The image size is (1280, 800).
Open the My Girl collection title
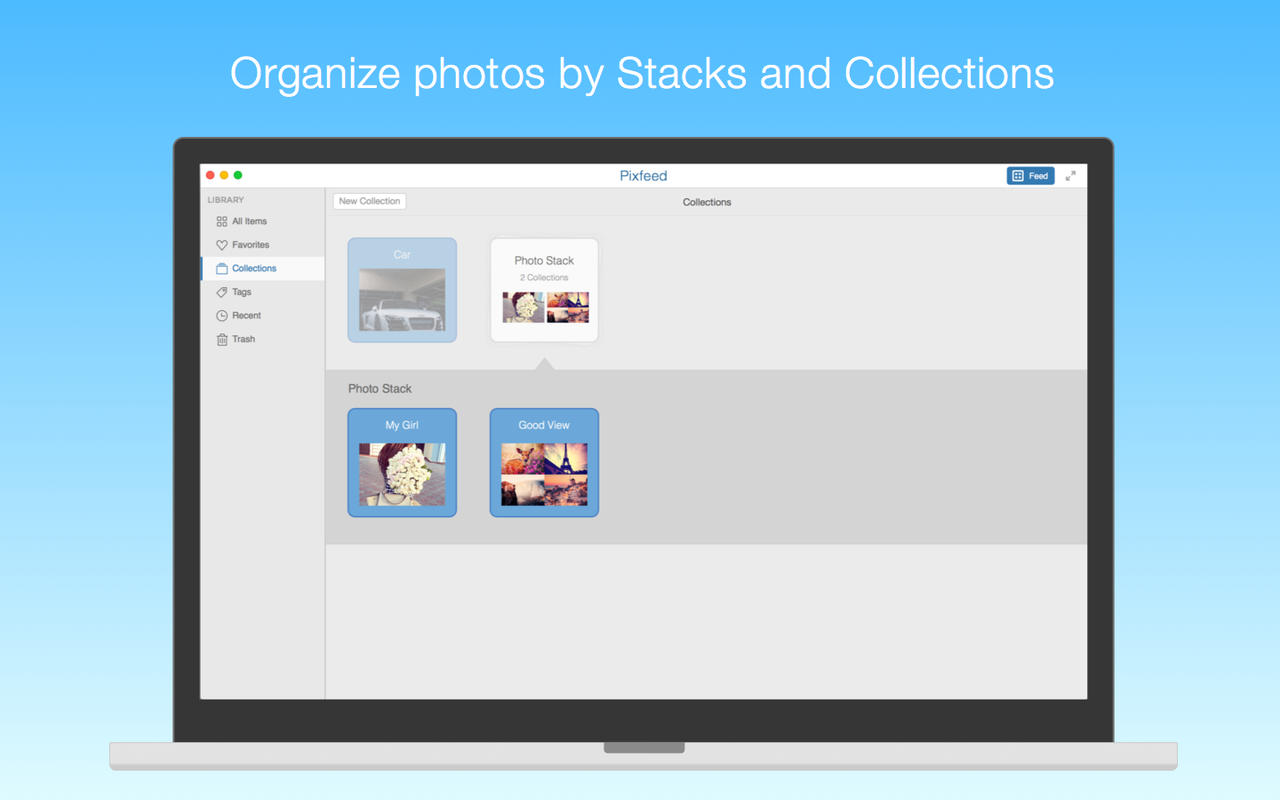pos(402,425)
